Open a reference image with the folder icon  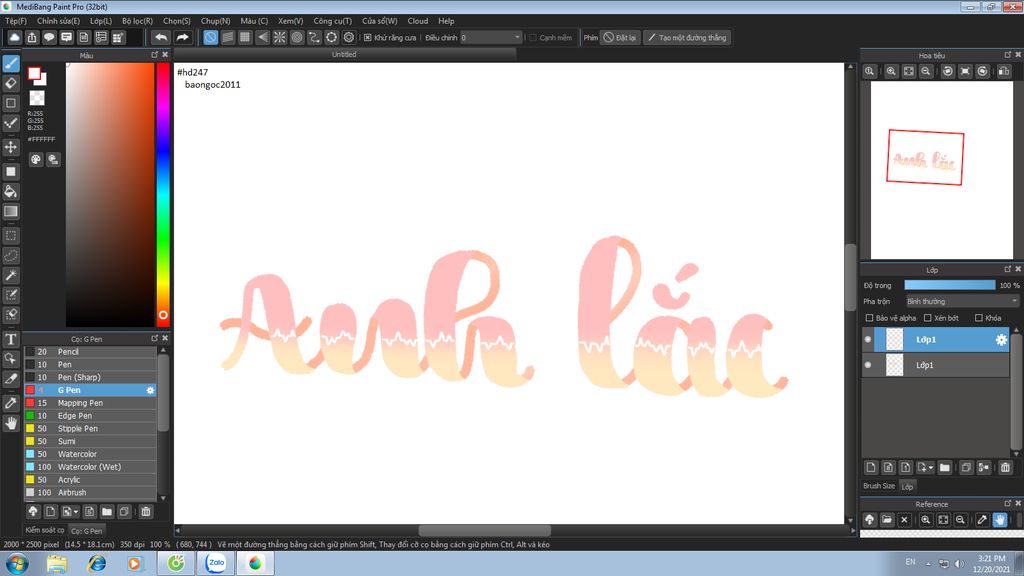point(887,520)
